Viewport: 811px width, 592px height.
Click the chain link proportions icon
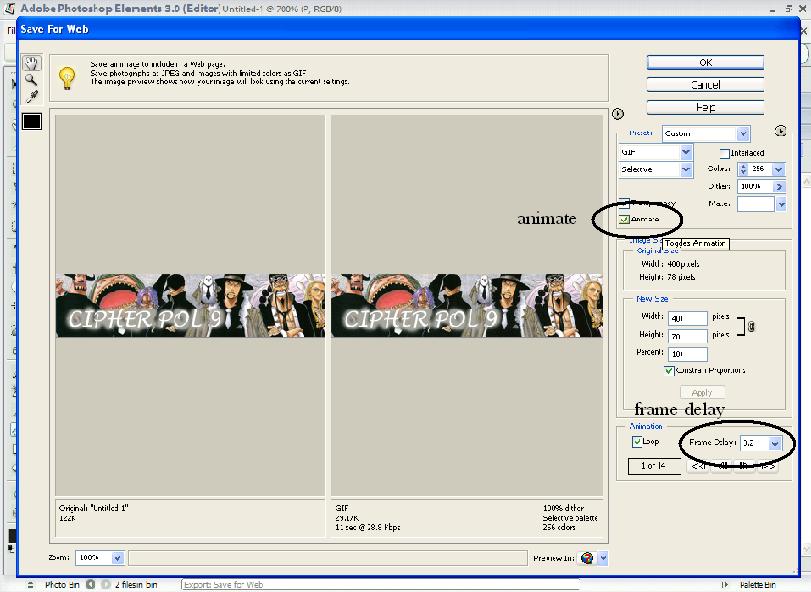752,327
